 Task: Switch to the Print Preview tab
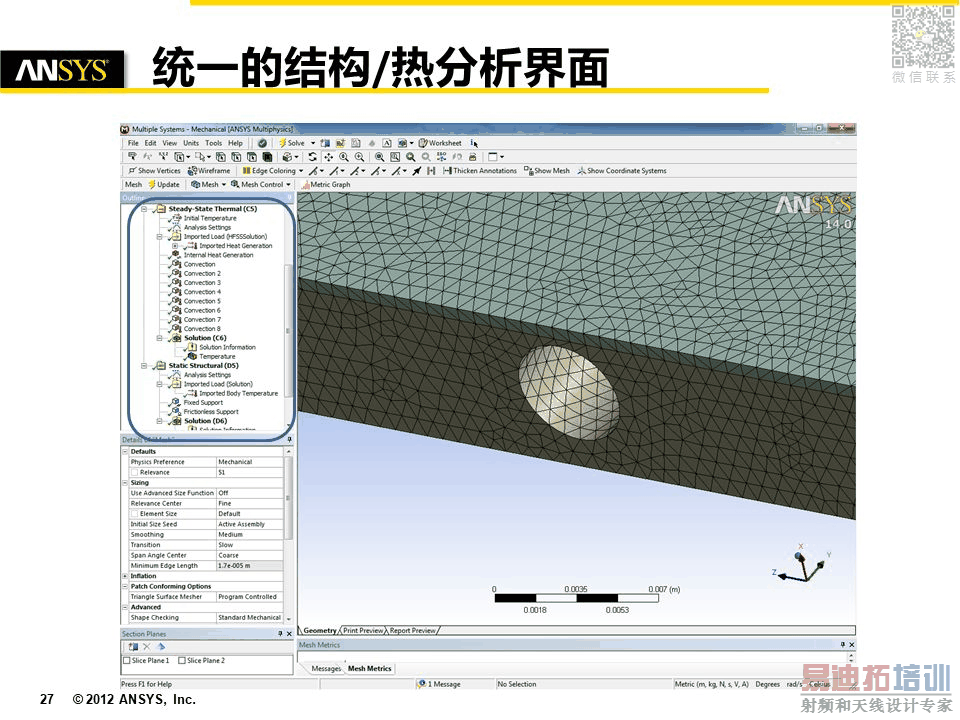[x=363, y=630]
